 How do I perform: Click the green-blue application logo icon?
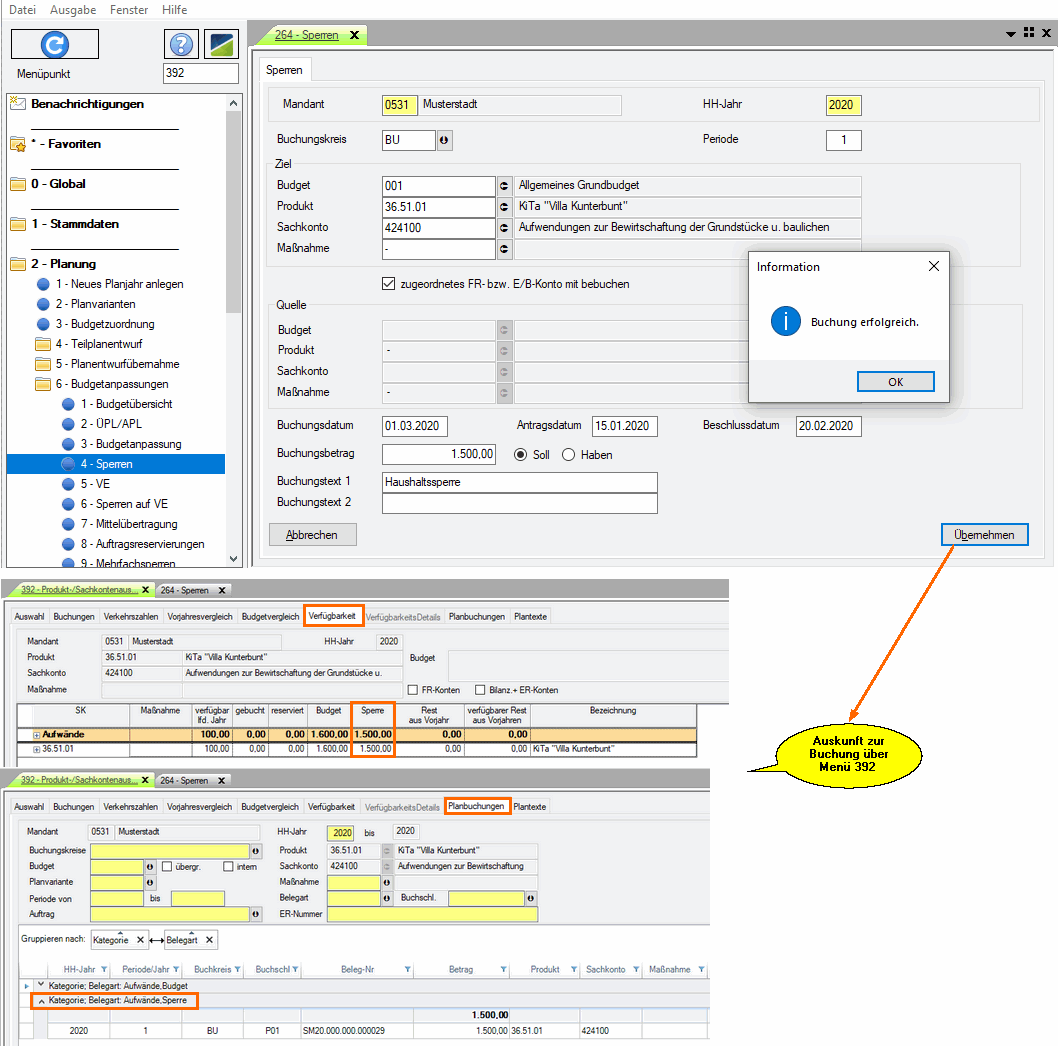coord(221,44)
